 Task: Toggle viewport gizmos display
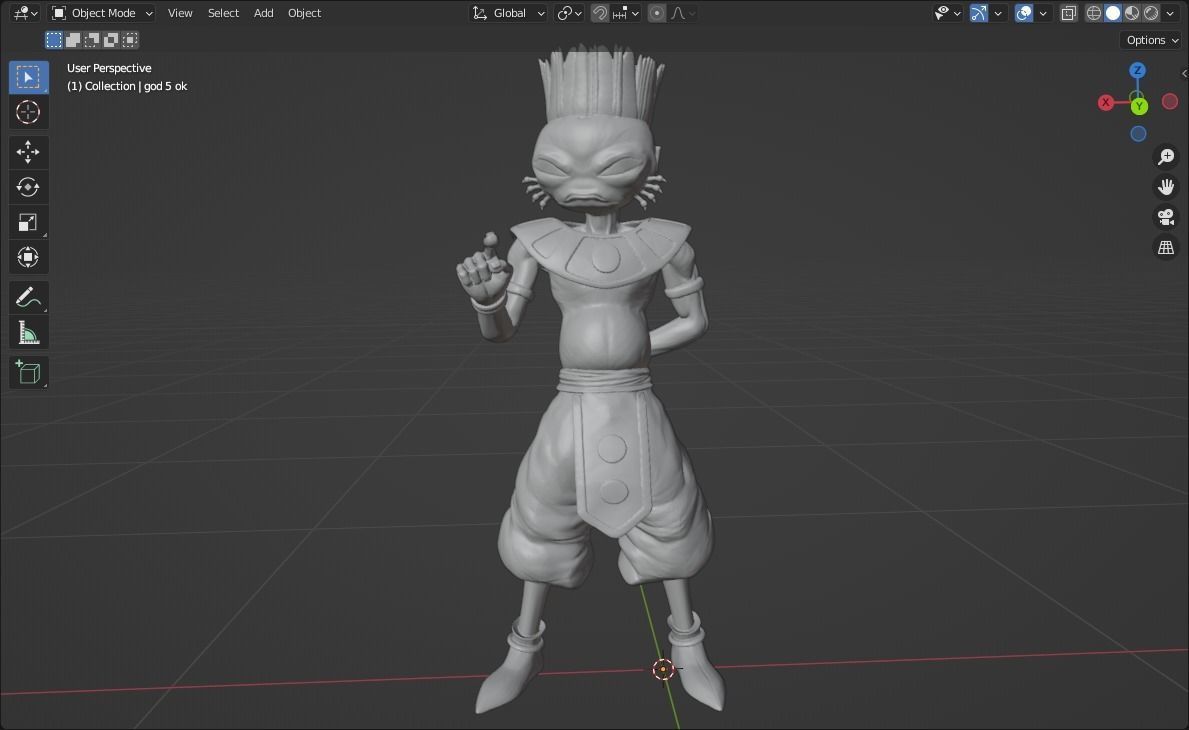tap(979, 13)
